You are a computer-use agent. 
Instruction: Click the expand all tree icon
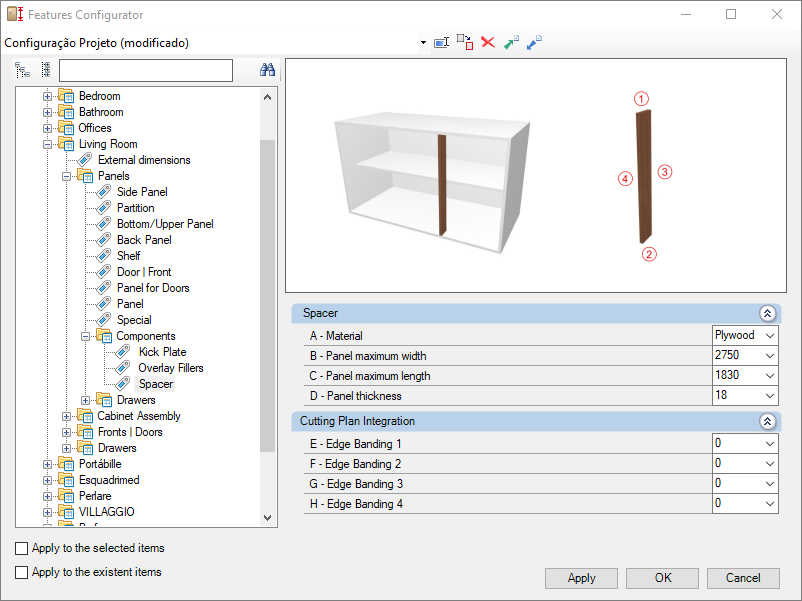click(x=23, y=70)
